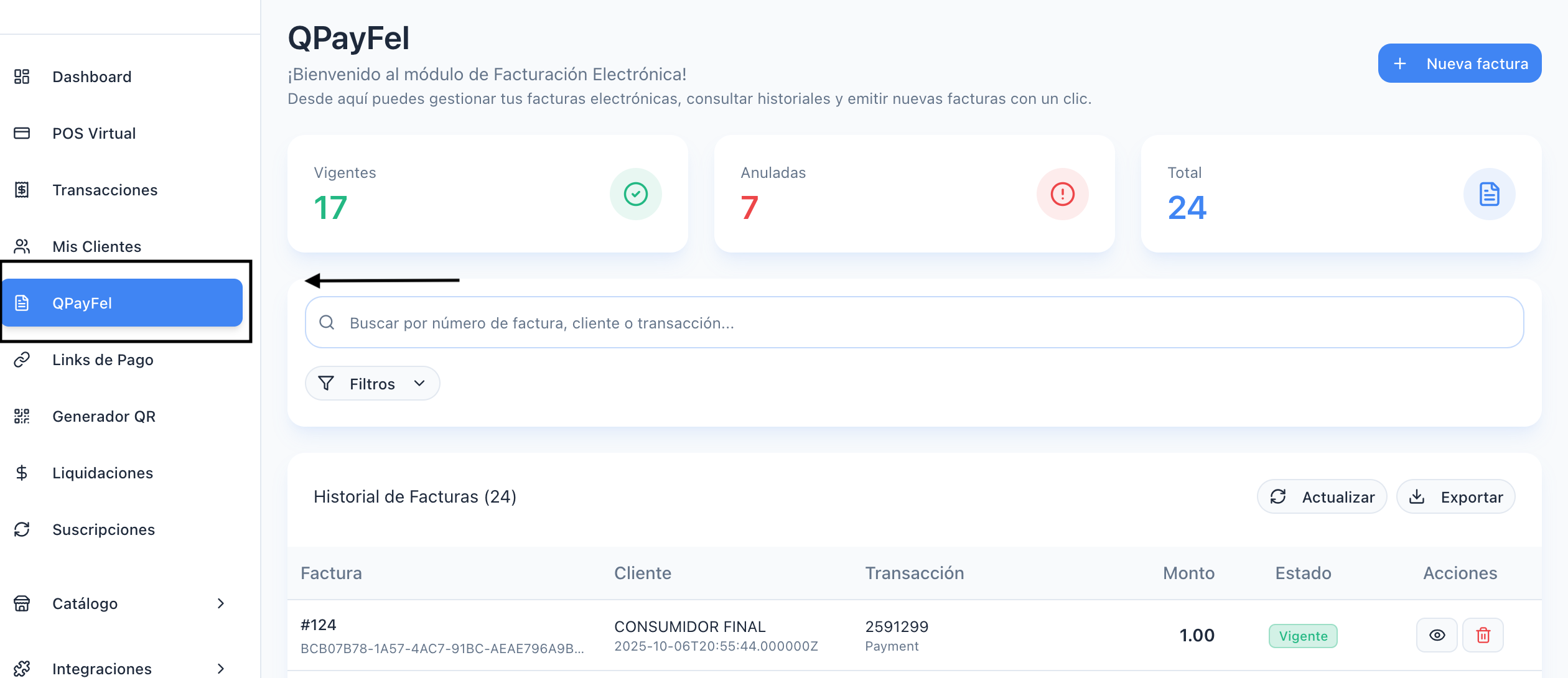This screenshot has width=1568, height=678.
Task: Click the Generador QR code icon
Action: click(22, 416)
